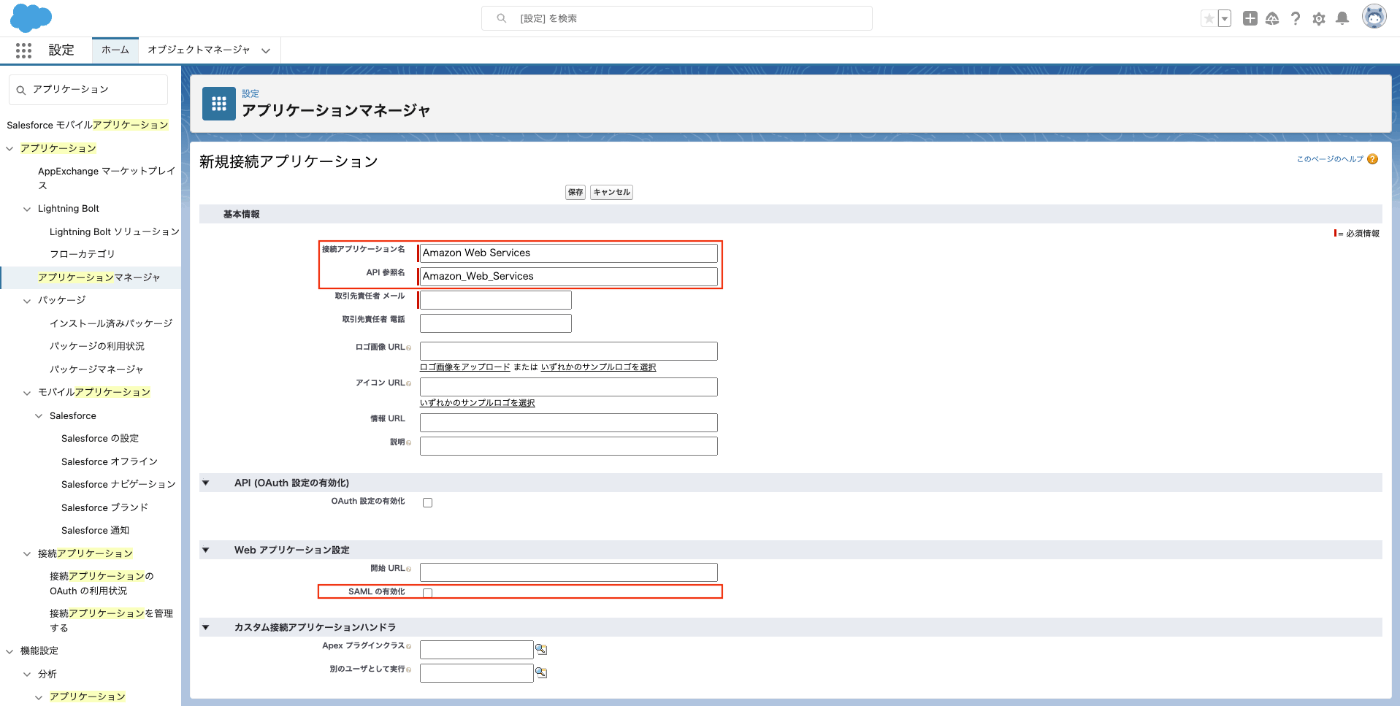Open the notifications bell icon
1400x706 pixels.
pyautogui.click(x=1342, y=18)
